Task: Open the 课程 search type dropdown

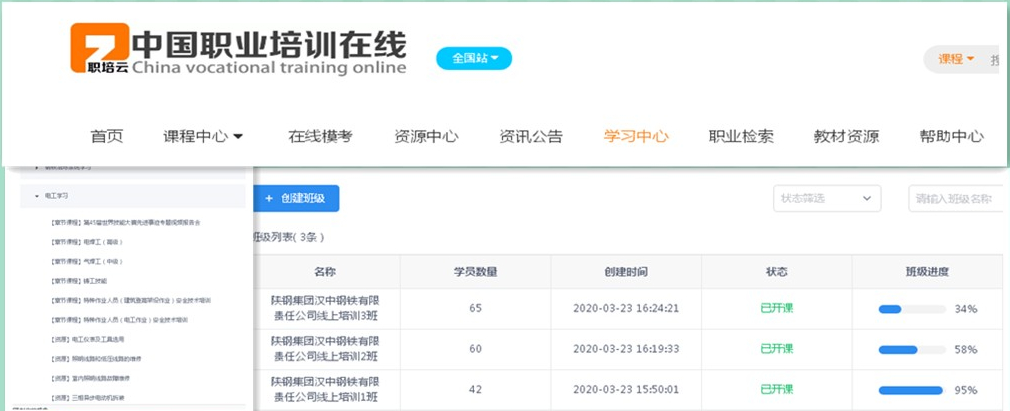Action: 956,59
